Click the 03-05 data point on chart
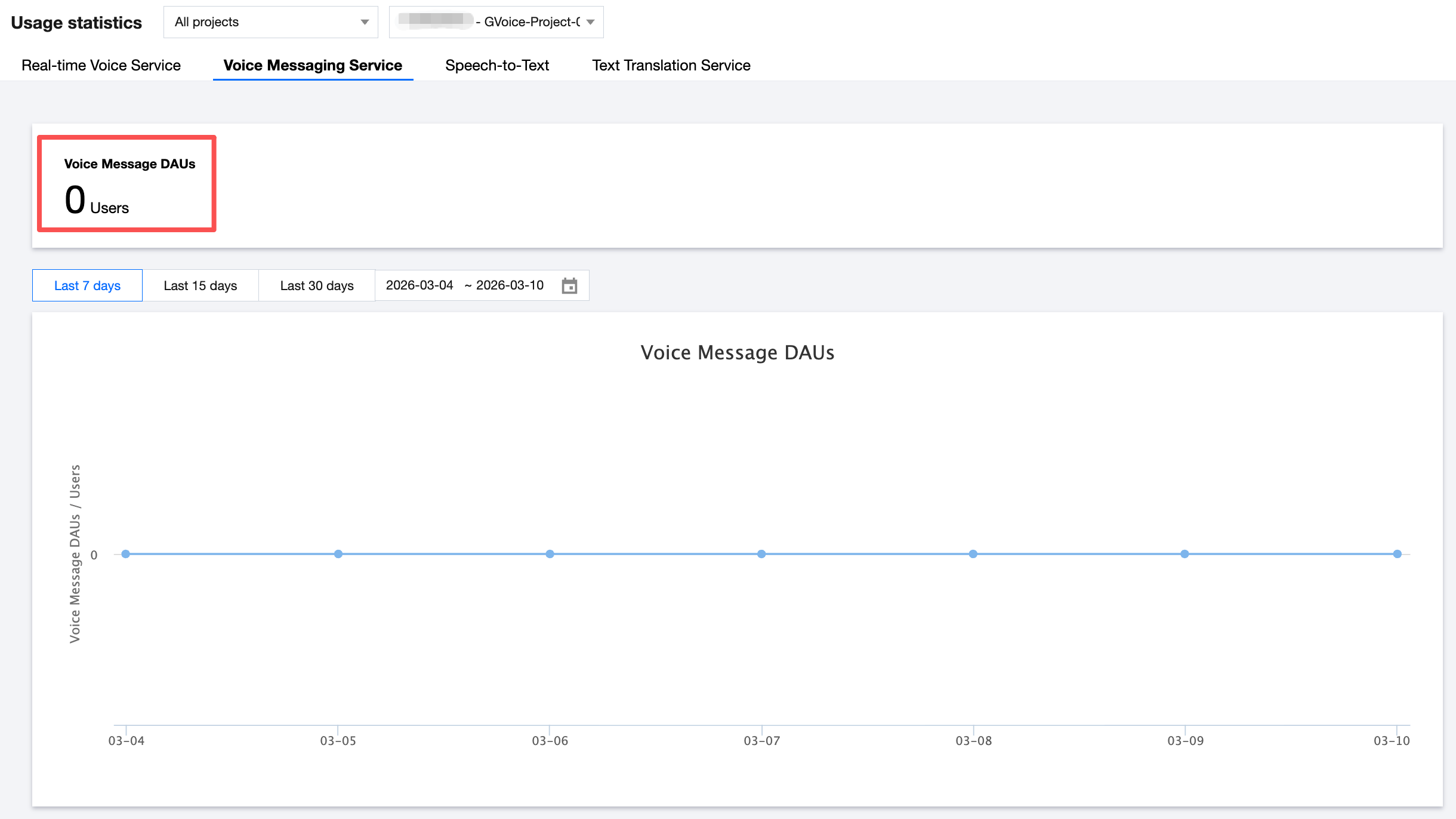The height and width of the screenshot is (819, 1456). [x=338, y=554]
